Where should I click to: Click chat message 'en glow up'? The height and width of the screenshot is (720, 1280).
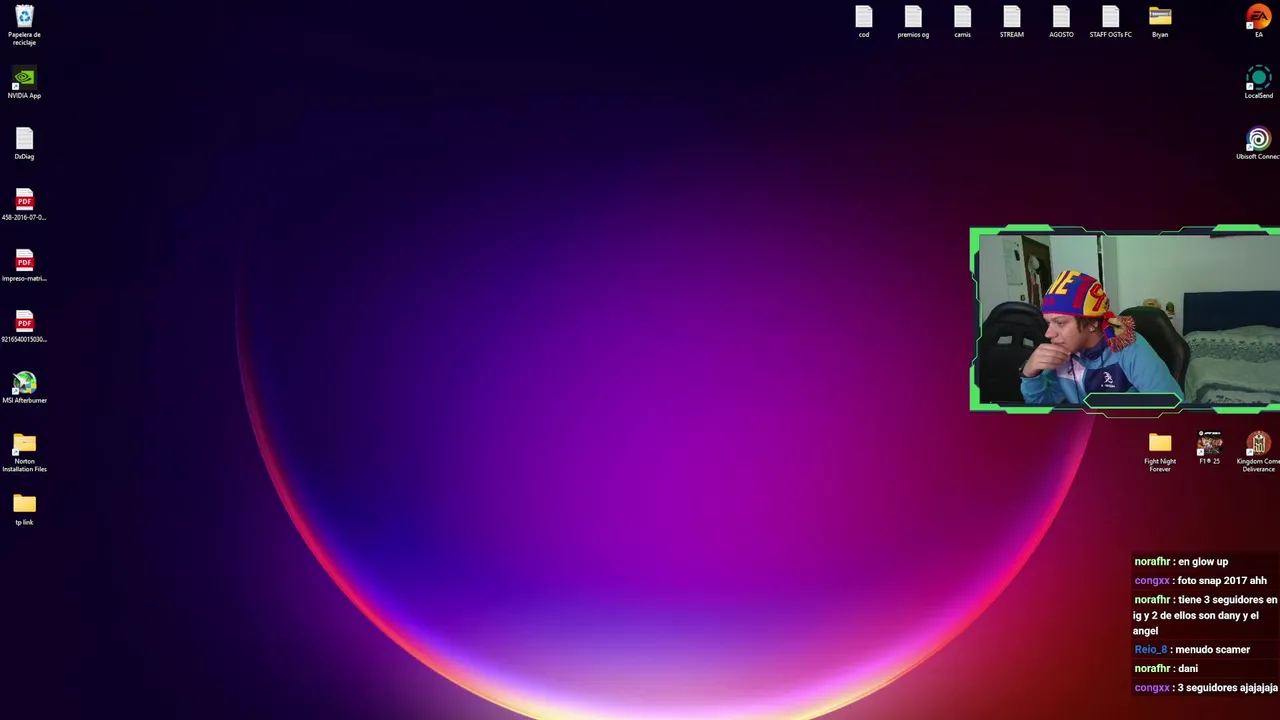(1203, 562)
